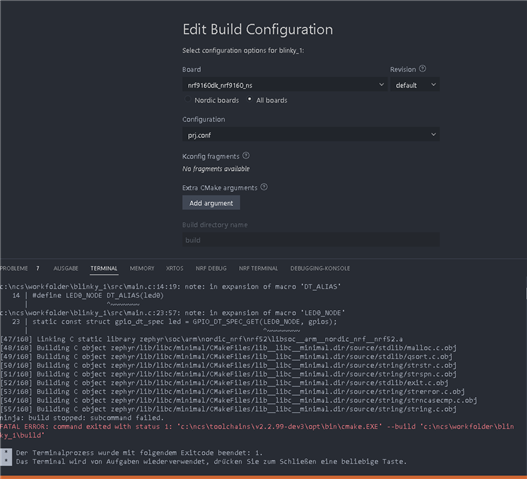
Task: Focus the Build directory name field
Action: 311,240
